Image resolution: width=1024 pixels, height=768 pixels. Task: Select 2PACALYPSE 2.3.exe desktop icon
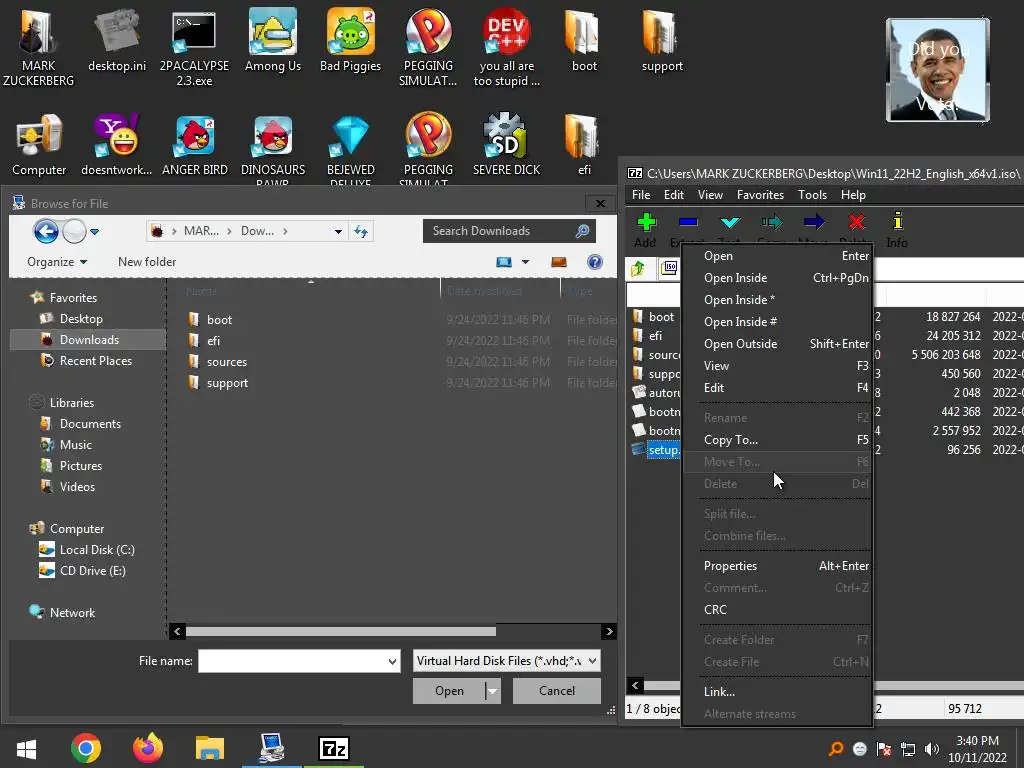pos(195,49)
